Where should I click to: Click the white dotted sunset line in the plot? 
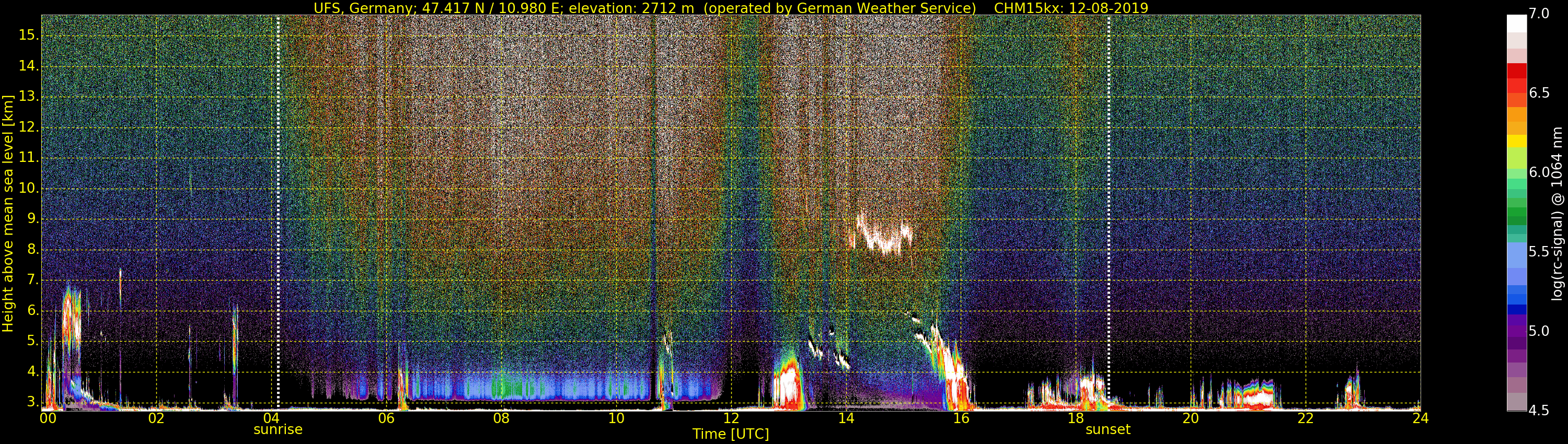1109,182
